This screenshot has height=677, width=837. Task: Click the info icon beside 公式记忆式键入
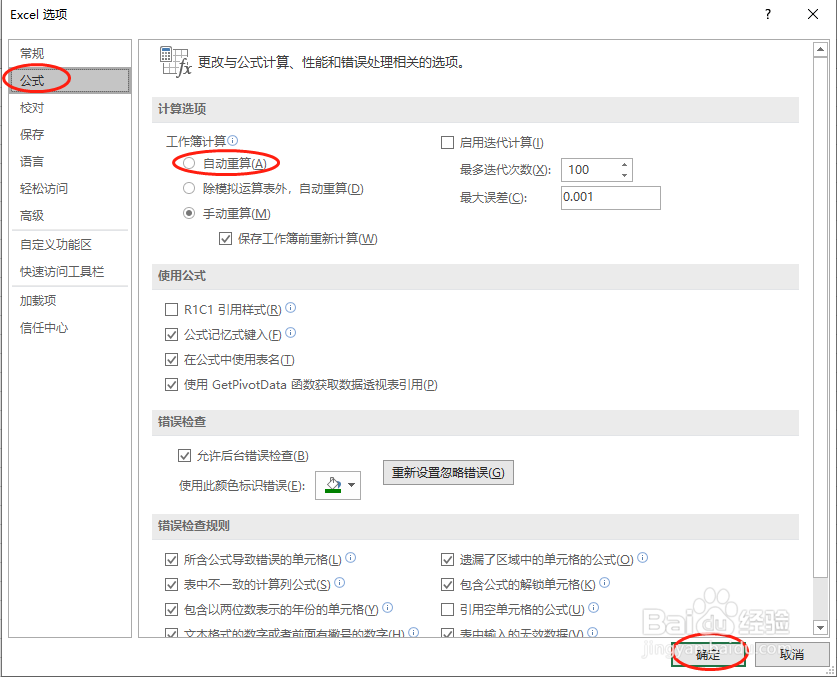(290, 333)
